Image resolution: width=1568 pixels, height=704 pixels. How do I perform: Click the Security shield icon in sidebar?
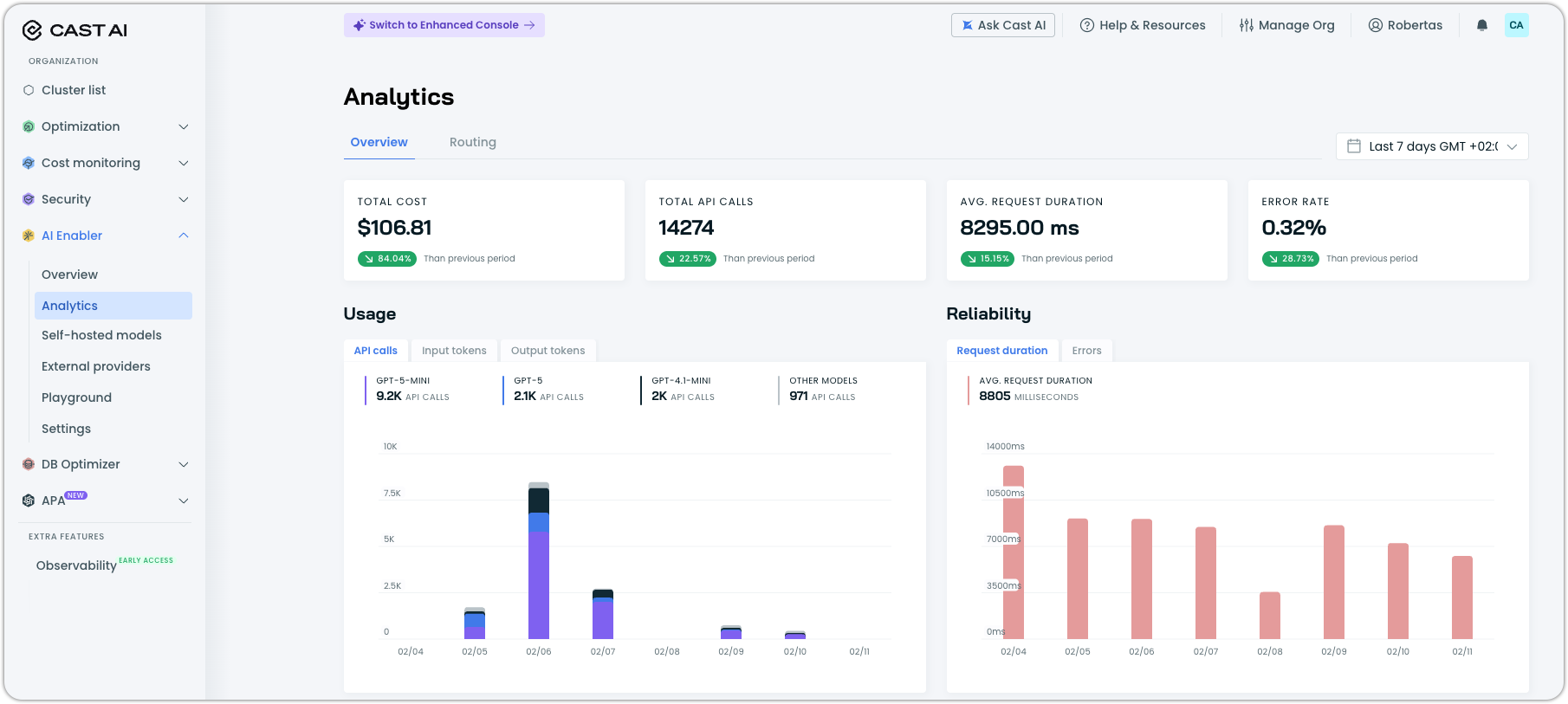(x=29, y=199)
